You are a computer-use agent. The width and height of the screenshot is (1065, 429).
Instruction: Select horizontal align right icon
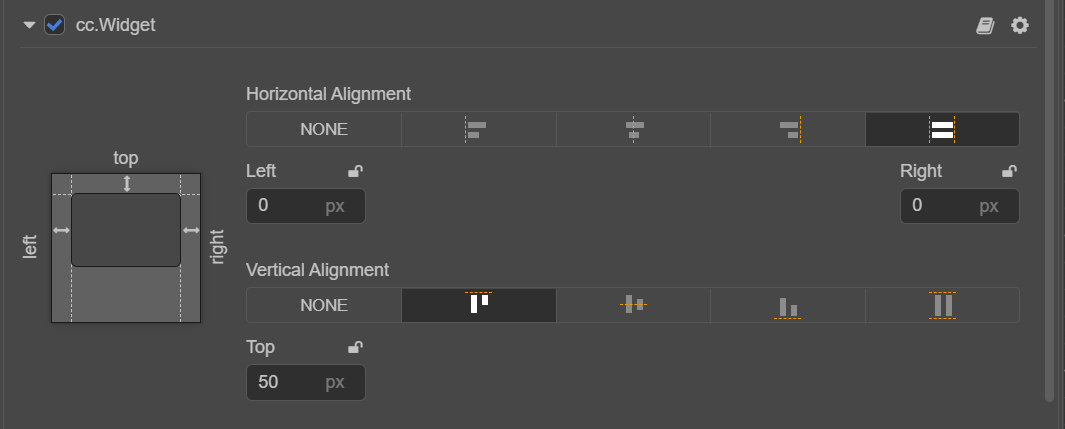tap(788, 129)
